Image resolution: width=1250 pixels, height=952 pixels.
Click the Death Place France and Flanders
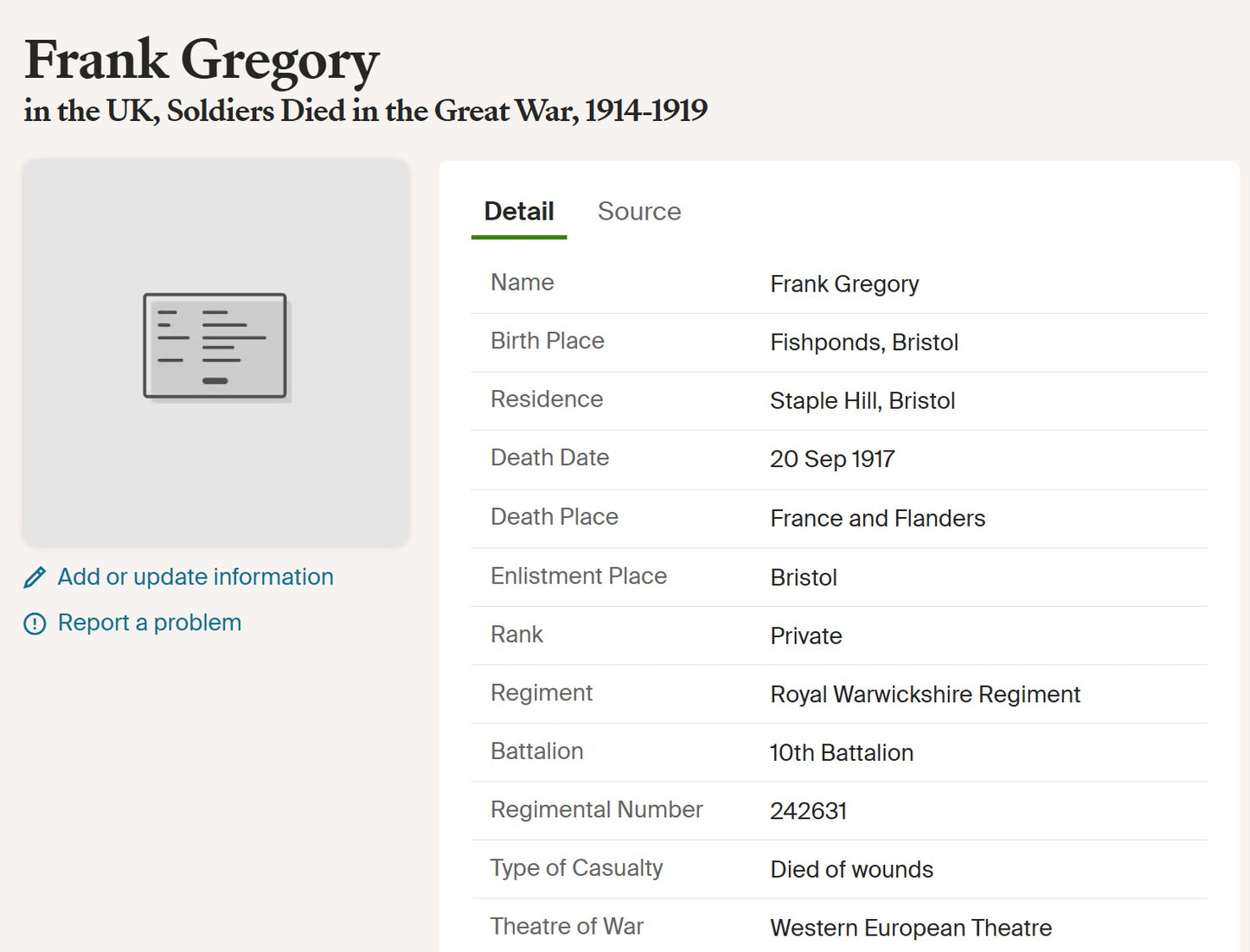coord(877,518)
